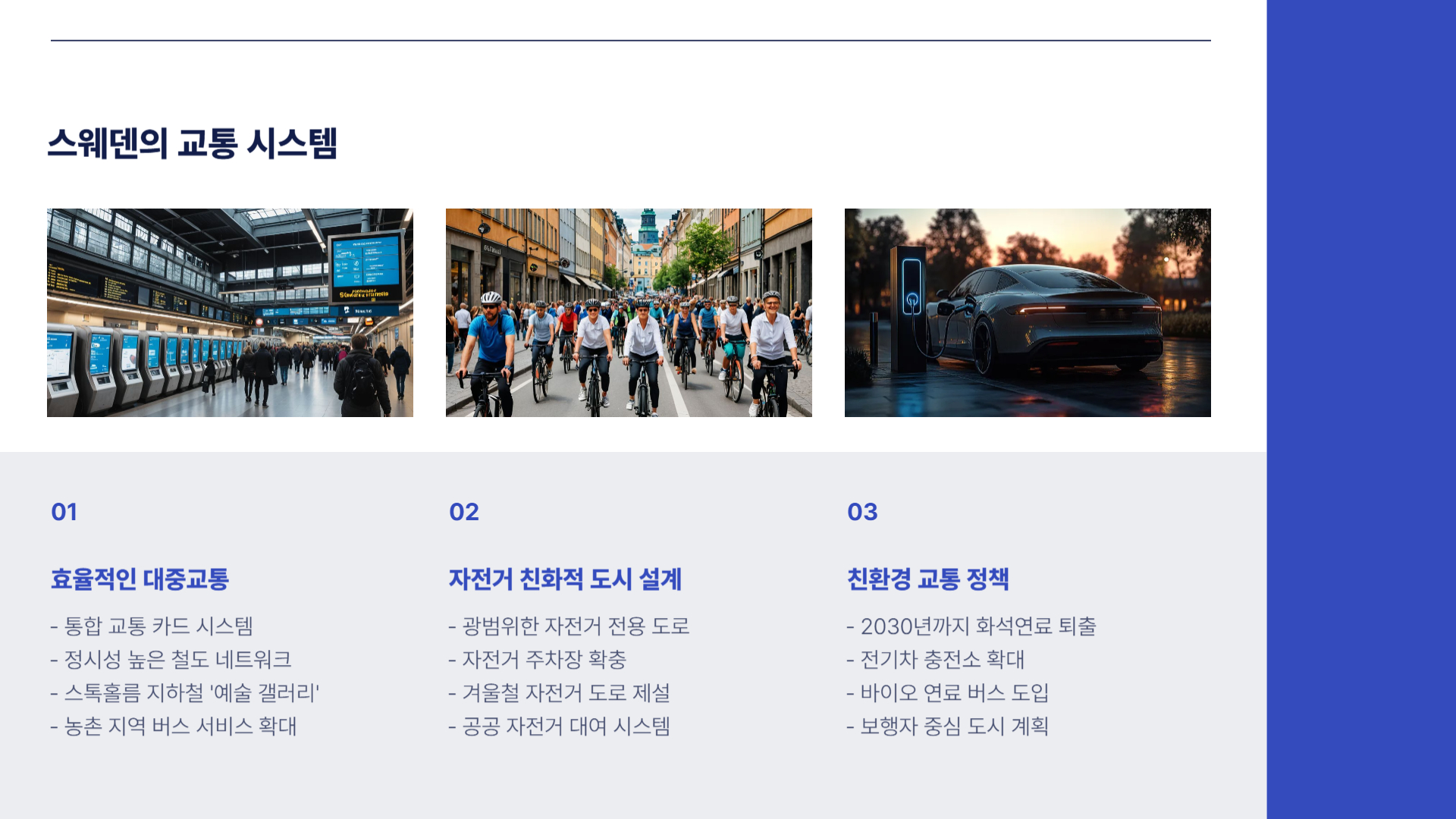The height and width of the screenshot is (819, 1456).
Task: Select the heading 자전거 친화적 도시 설계
Action: point(565,579)
